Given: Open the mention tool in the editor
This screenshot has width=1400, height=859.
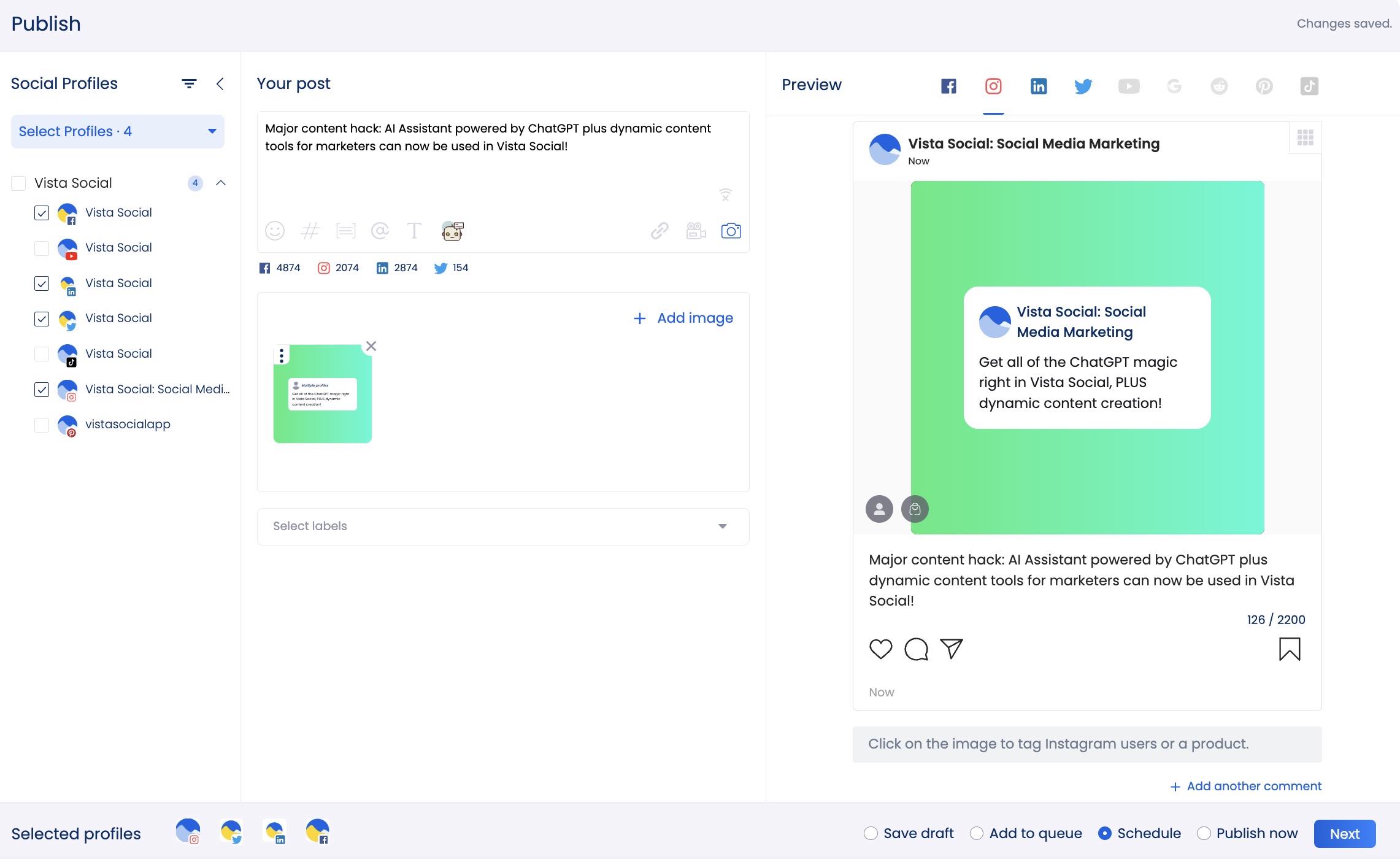Looking at the screenshot, I should pos(381,231).
